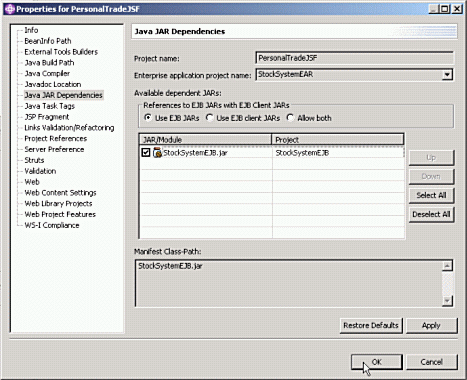Select the StockSystemEJB.jar row name

pyautogui.click(x=195, y=153)
